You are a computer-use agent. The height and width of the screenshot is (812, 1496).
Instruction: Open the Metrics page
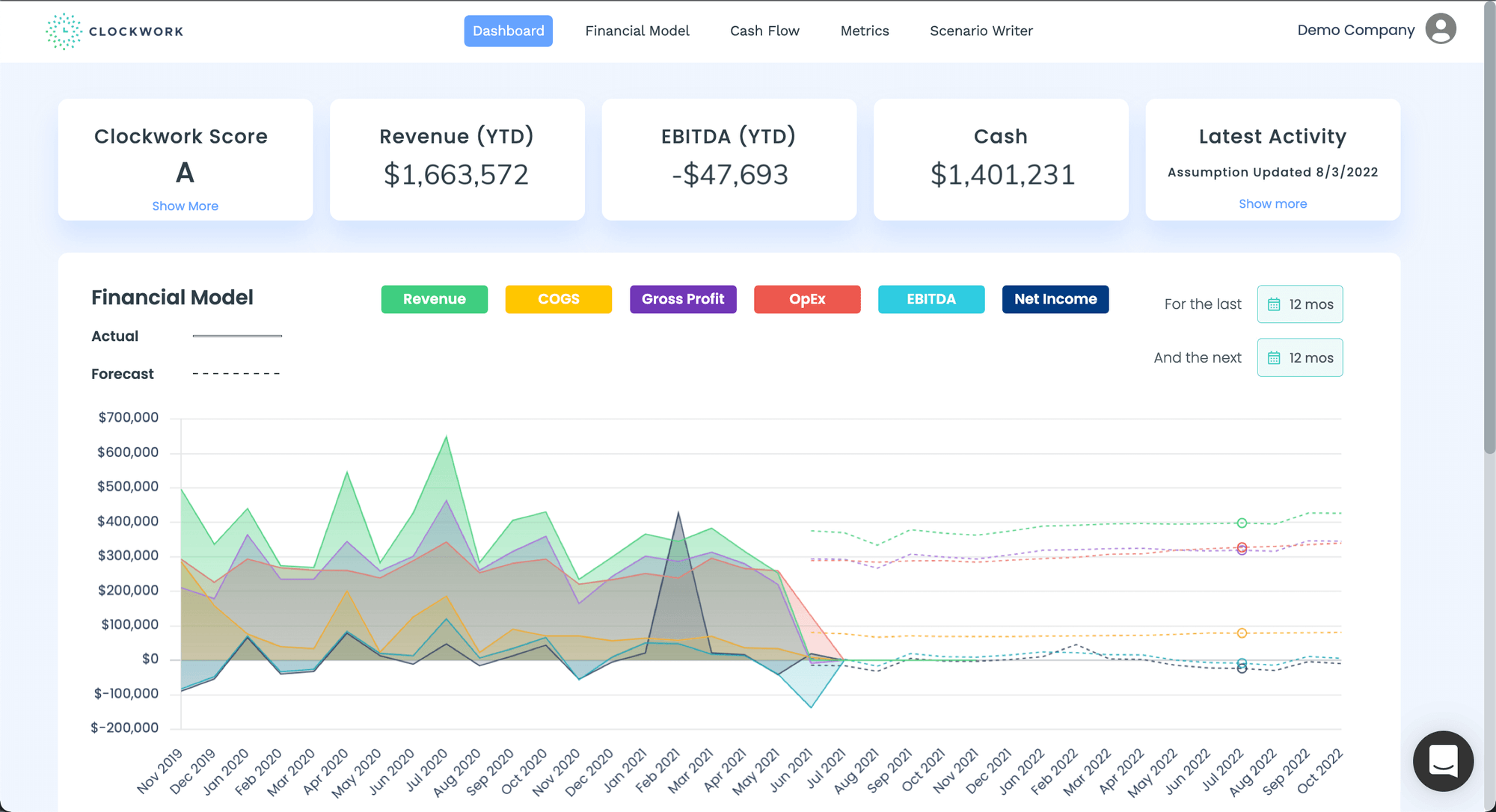[x=864, y=31]
